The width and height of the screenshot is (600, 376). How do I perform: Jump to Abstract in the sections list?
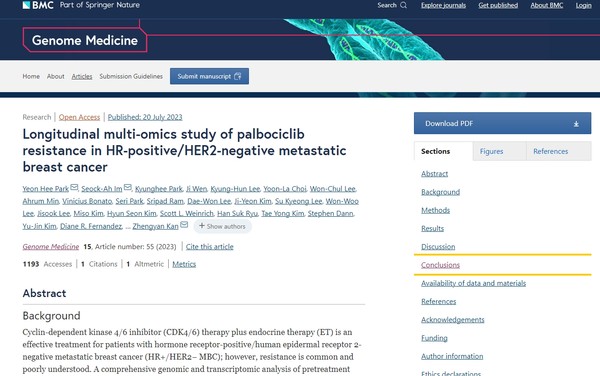[x=434, y=174]
